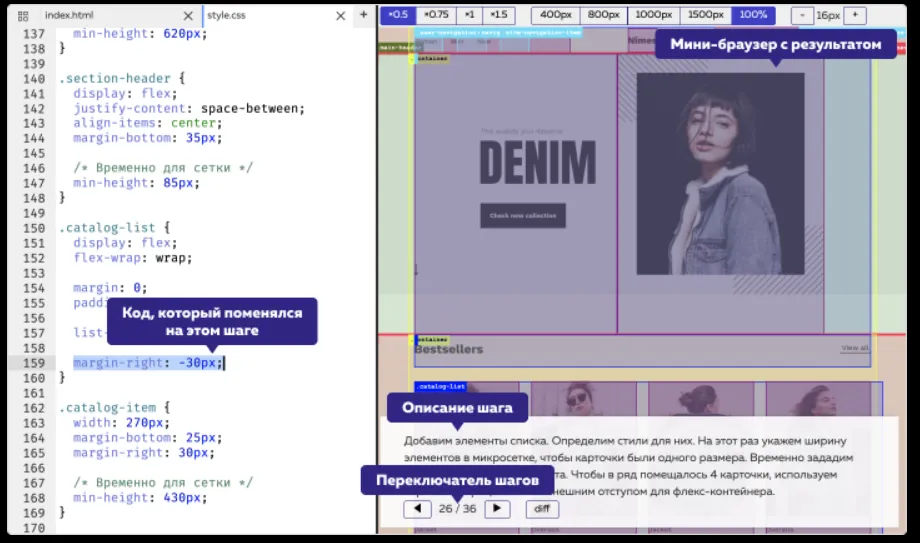The height and width of the screenshot is (543, 920).
Task: Add a new file tab with plus icon
Action: coord(363,15)
